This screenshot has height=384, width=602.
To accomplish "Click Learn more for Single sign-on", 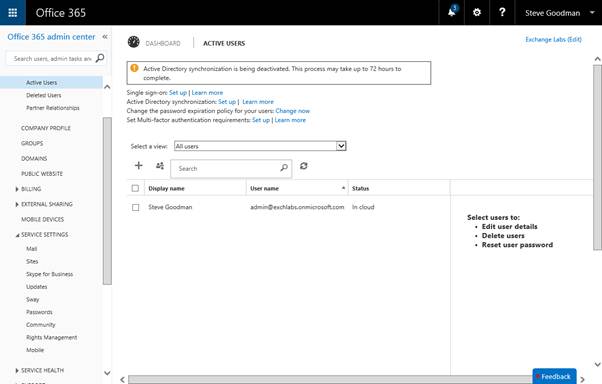I will (x=207, y=93).
